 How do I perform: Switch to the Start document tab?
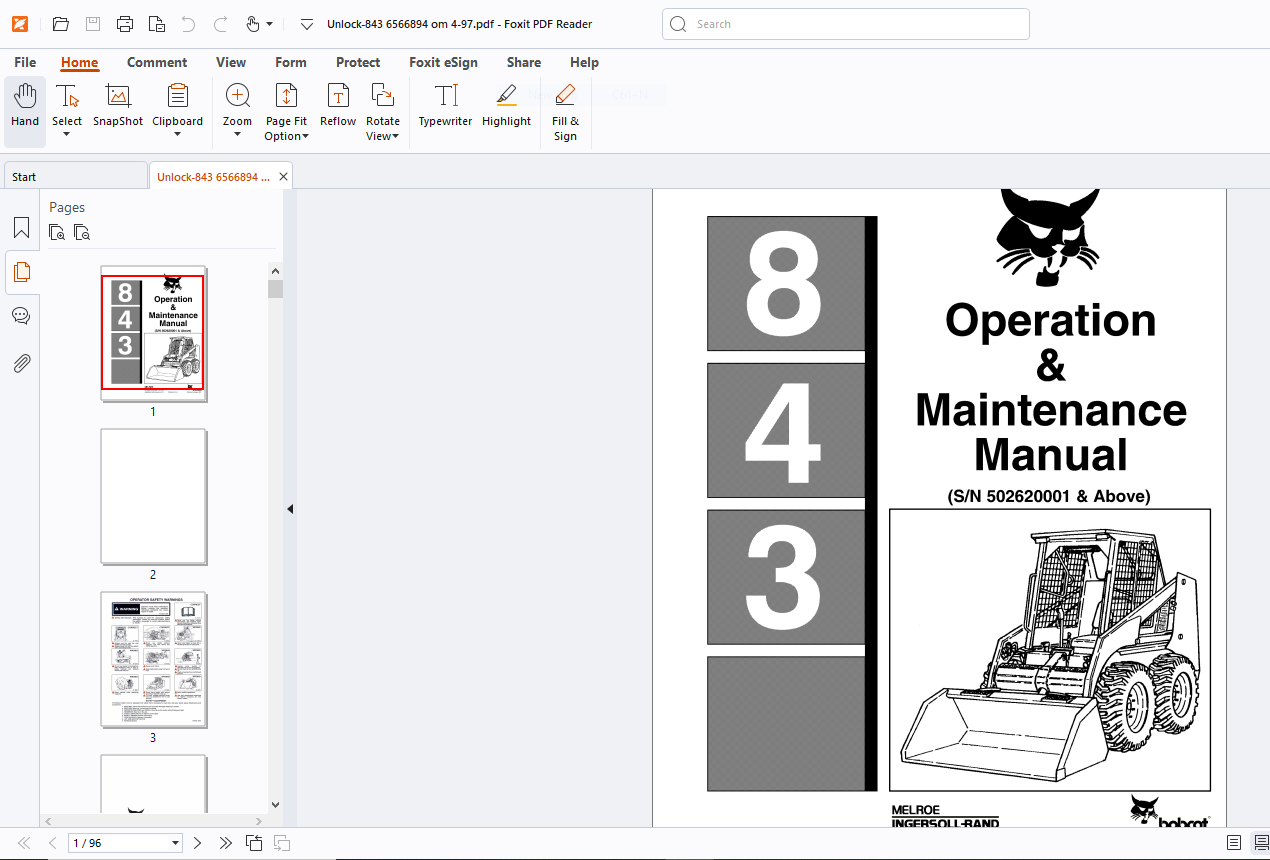tap(75, 177)
